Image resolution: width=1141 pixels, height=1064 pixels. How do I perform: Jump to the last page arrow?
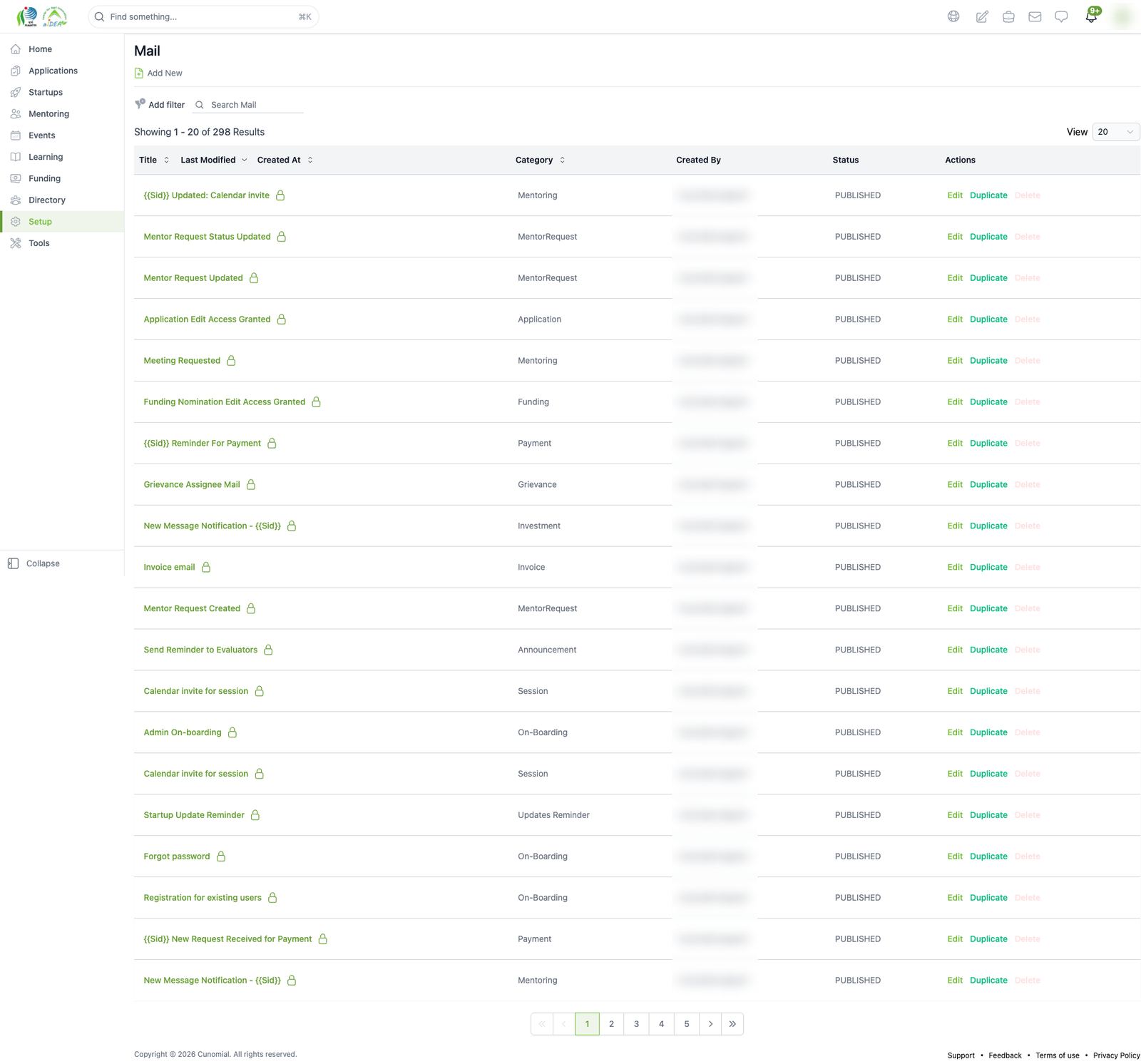pos(732,1024)
